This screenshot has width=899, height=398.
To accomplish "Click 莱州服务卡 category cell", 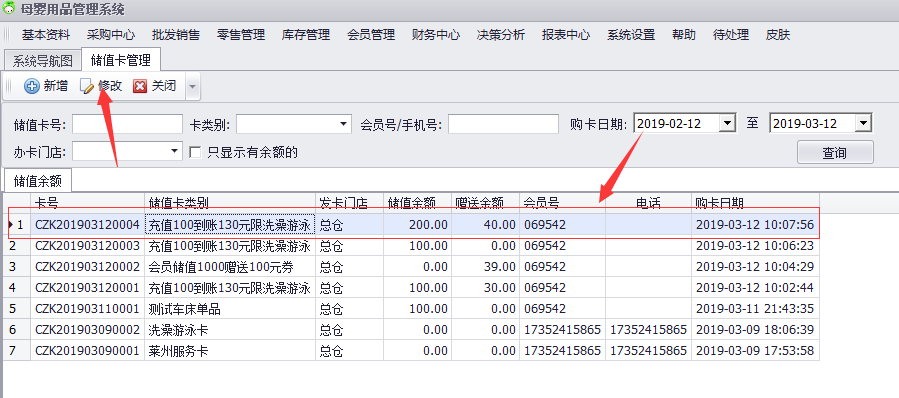I will pyautogui.click(x=230, y=350).
